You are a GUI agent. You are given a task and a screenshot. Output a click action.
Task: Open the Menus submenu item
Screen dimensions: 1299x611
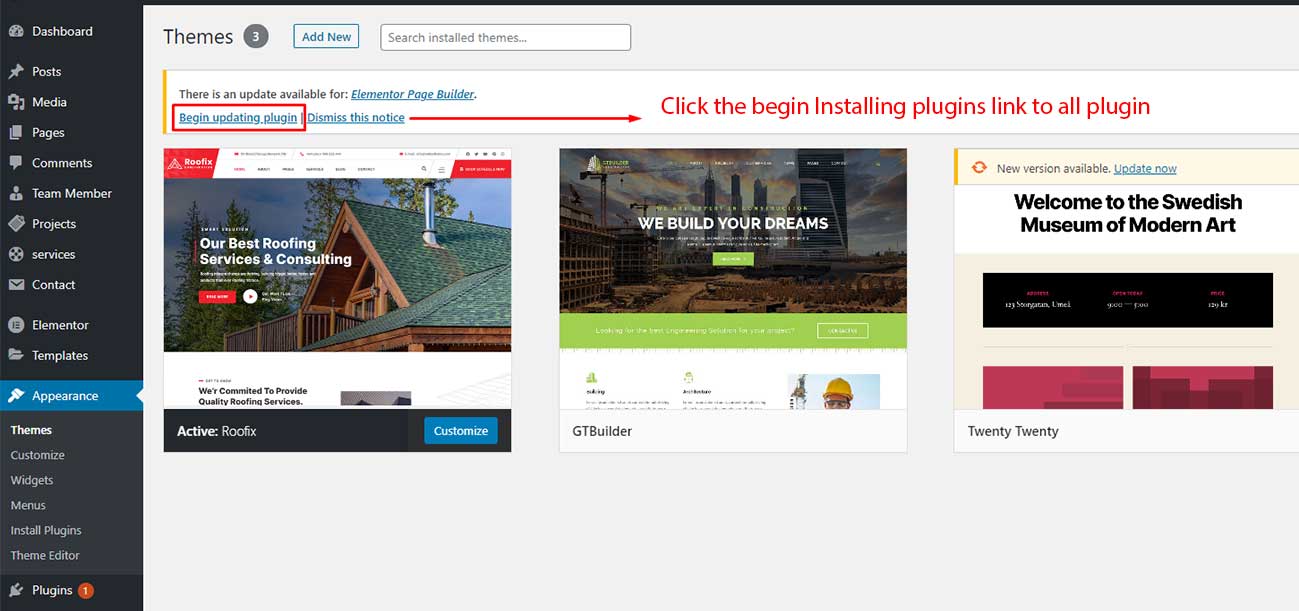[x=28, y=505]
